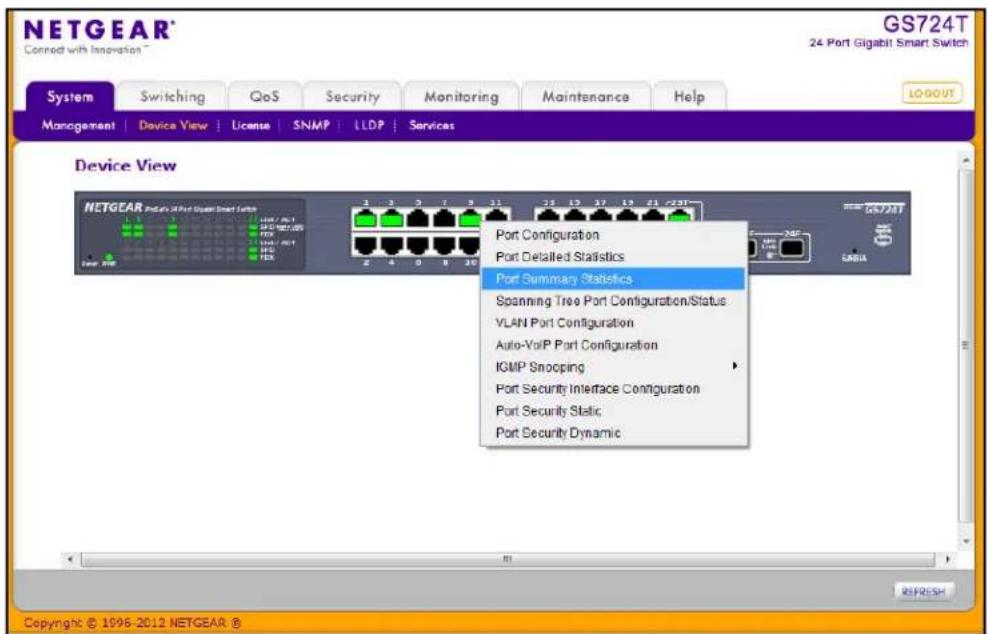
Task: Open the Monitoring tab
Action: [461, 97]
